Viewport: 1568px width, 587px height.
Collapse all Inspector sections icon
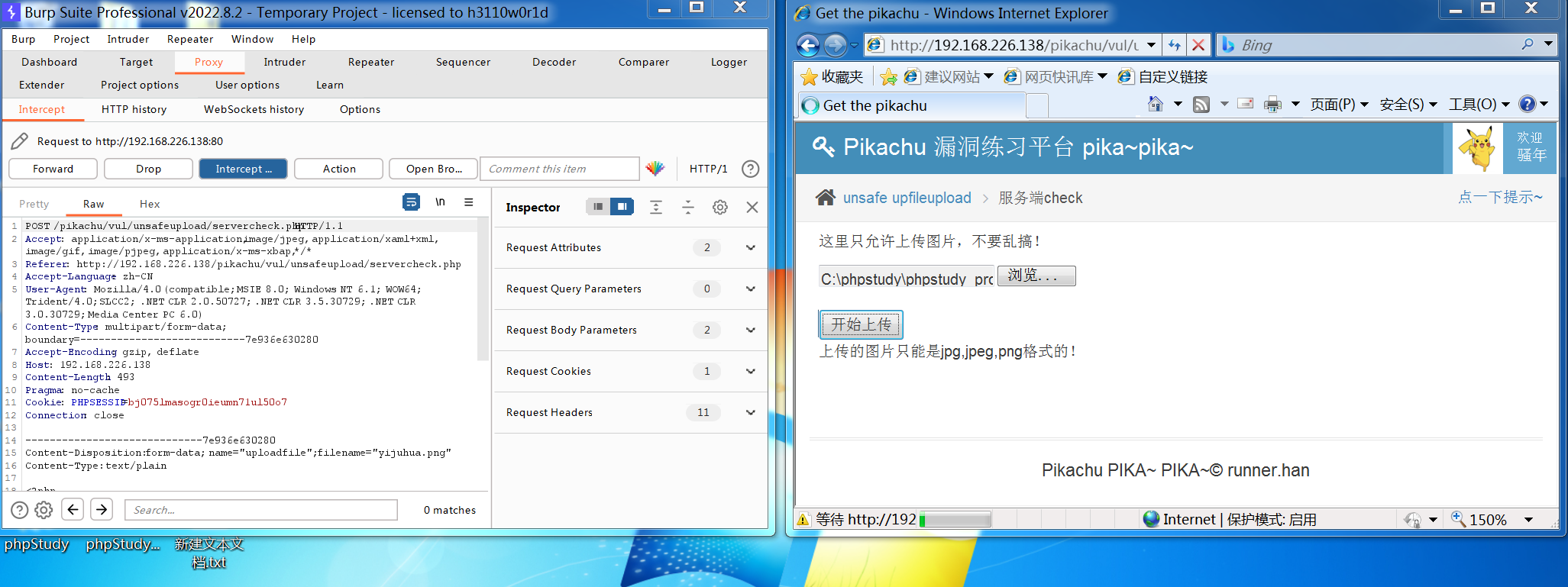(688, 207)
